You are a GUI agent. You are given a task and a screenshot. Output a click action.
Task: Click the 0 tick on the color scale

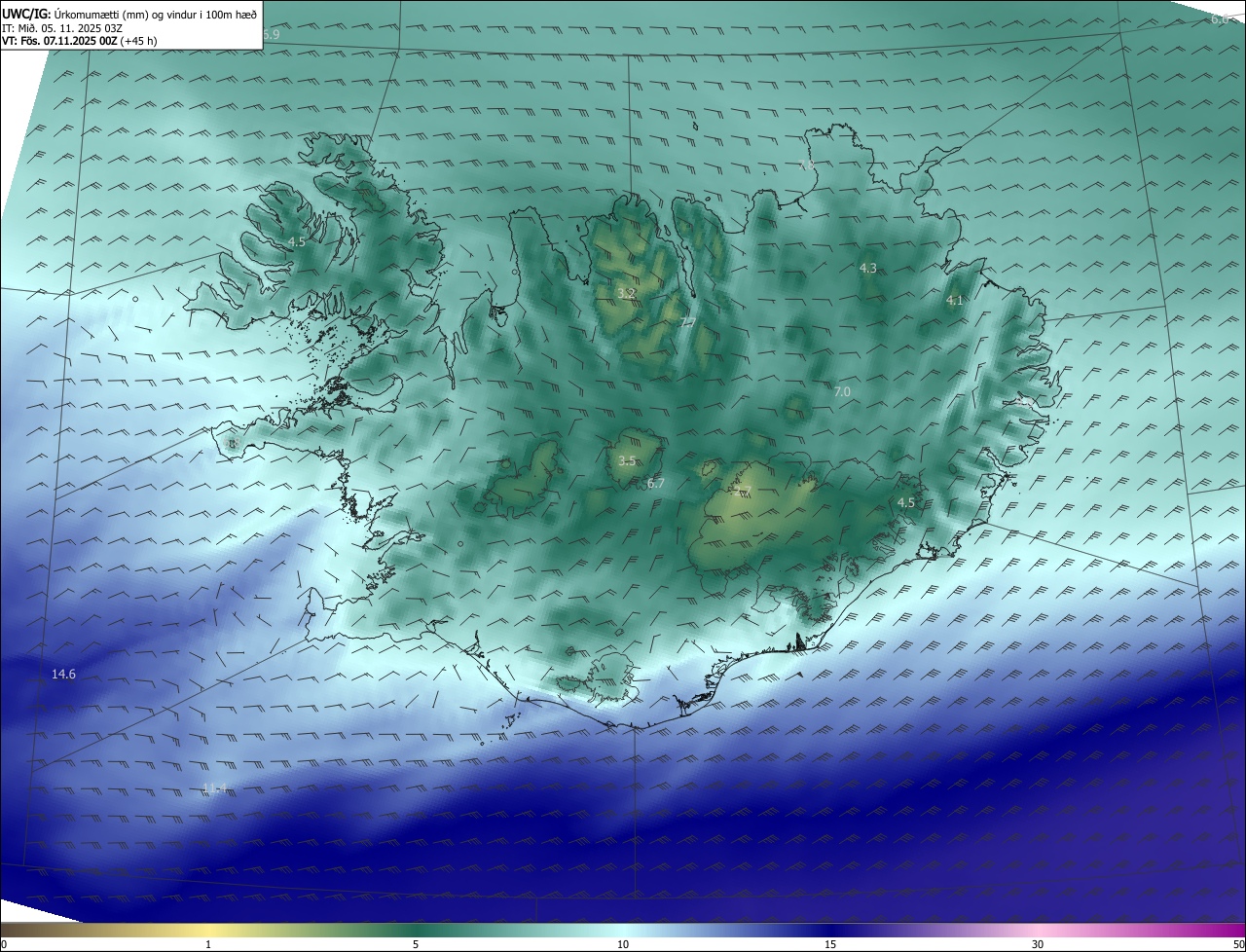(4, 944)
